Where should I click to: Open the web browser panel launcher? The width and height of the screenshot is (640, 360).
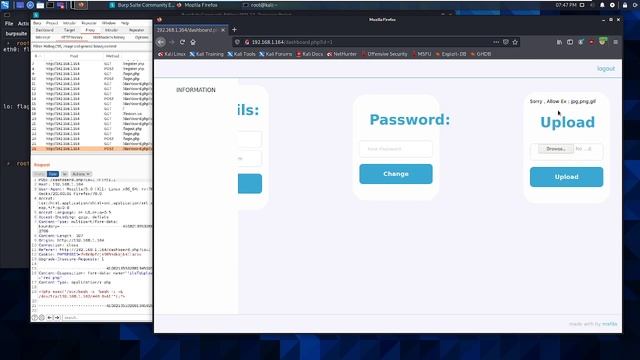tap(30, 5)
